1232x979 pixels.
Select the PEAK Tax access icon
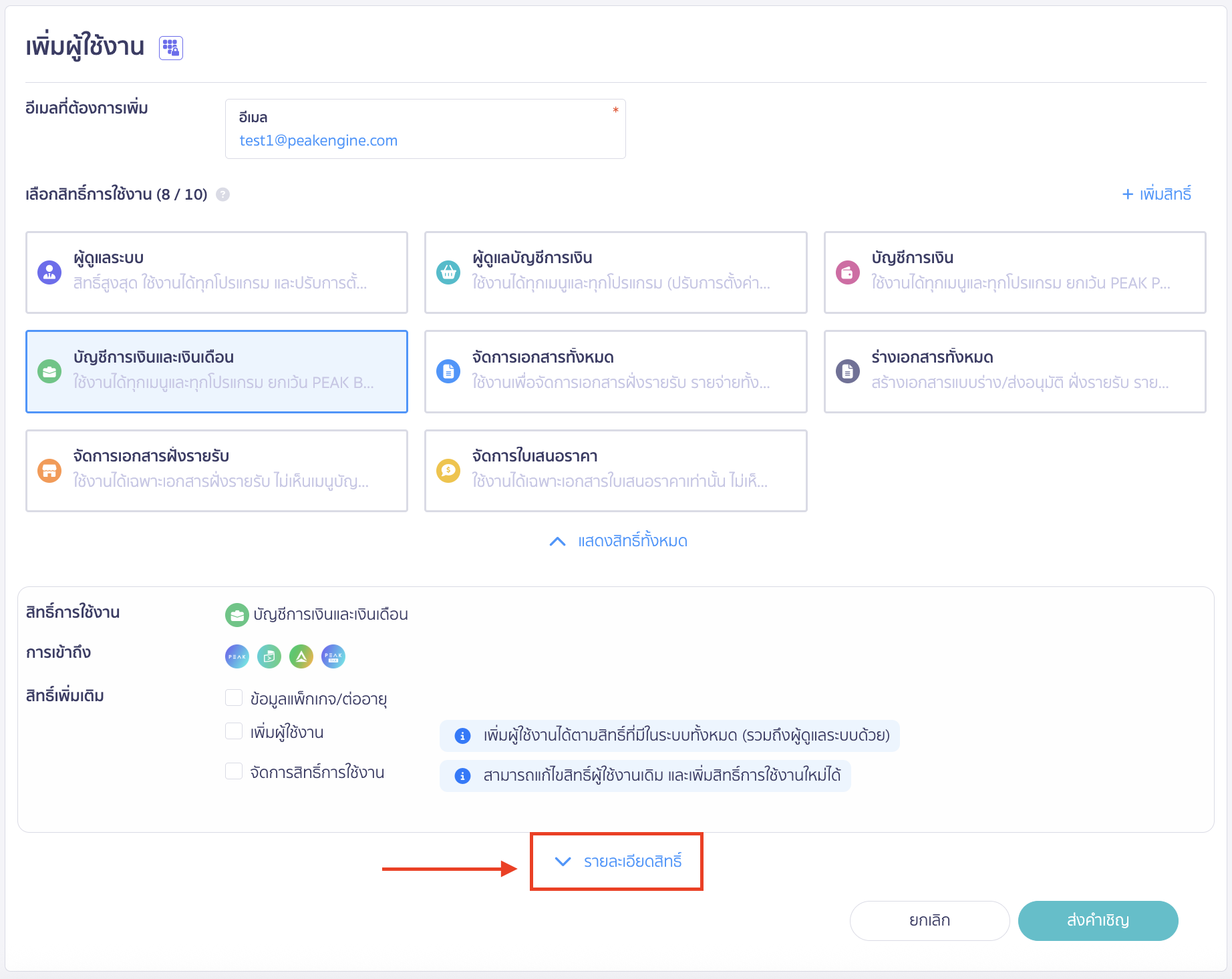pyautogui.click(x=333, y=656)
